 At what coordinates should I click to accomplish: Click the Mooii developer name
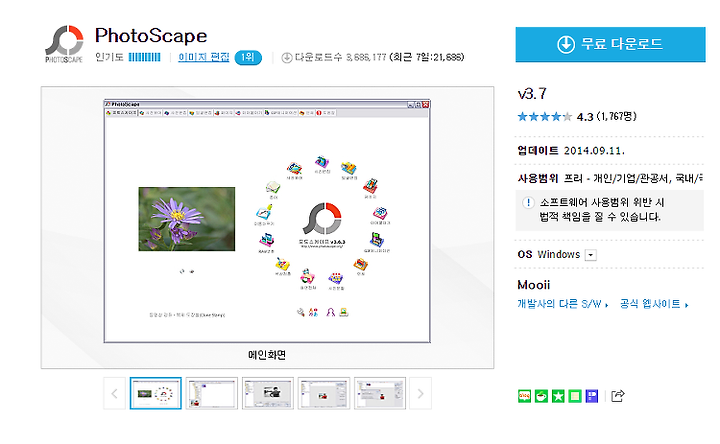pos(534,285)
